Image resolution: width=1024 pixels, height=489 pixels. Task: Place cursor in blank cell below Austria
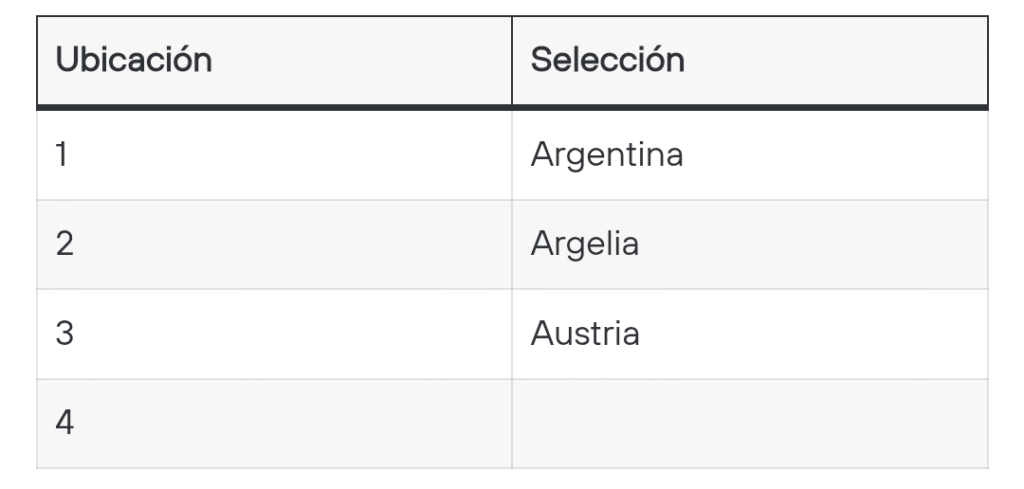coord(750,423)
